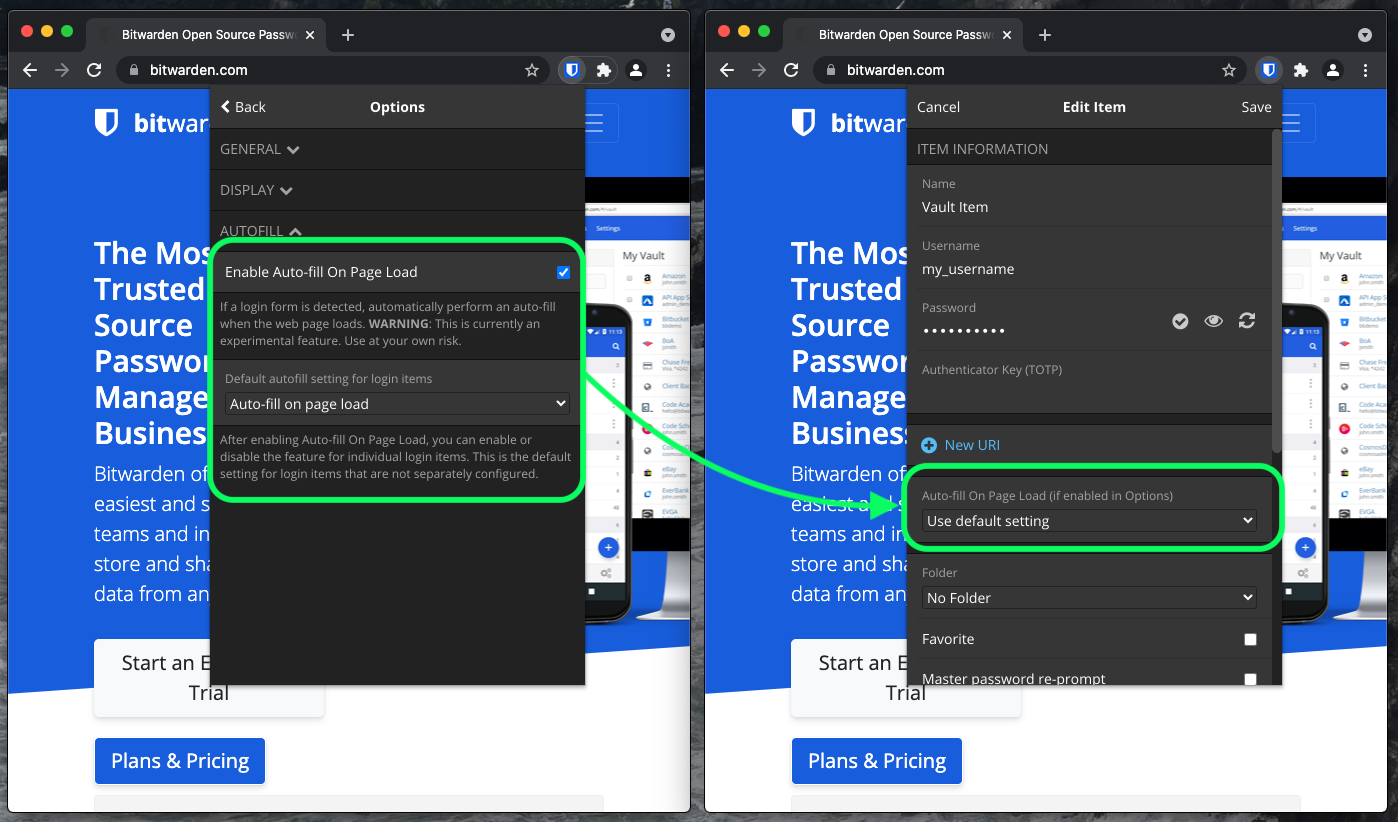
Task: Open Extensions puzzle icon in right window
Action: point(1301,70)
